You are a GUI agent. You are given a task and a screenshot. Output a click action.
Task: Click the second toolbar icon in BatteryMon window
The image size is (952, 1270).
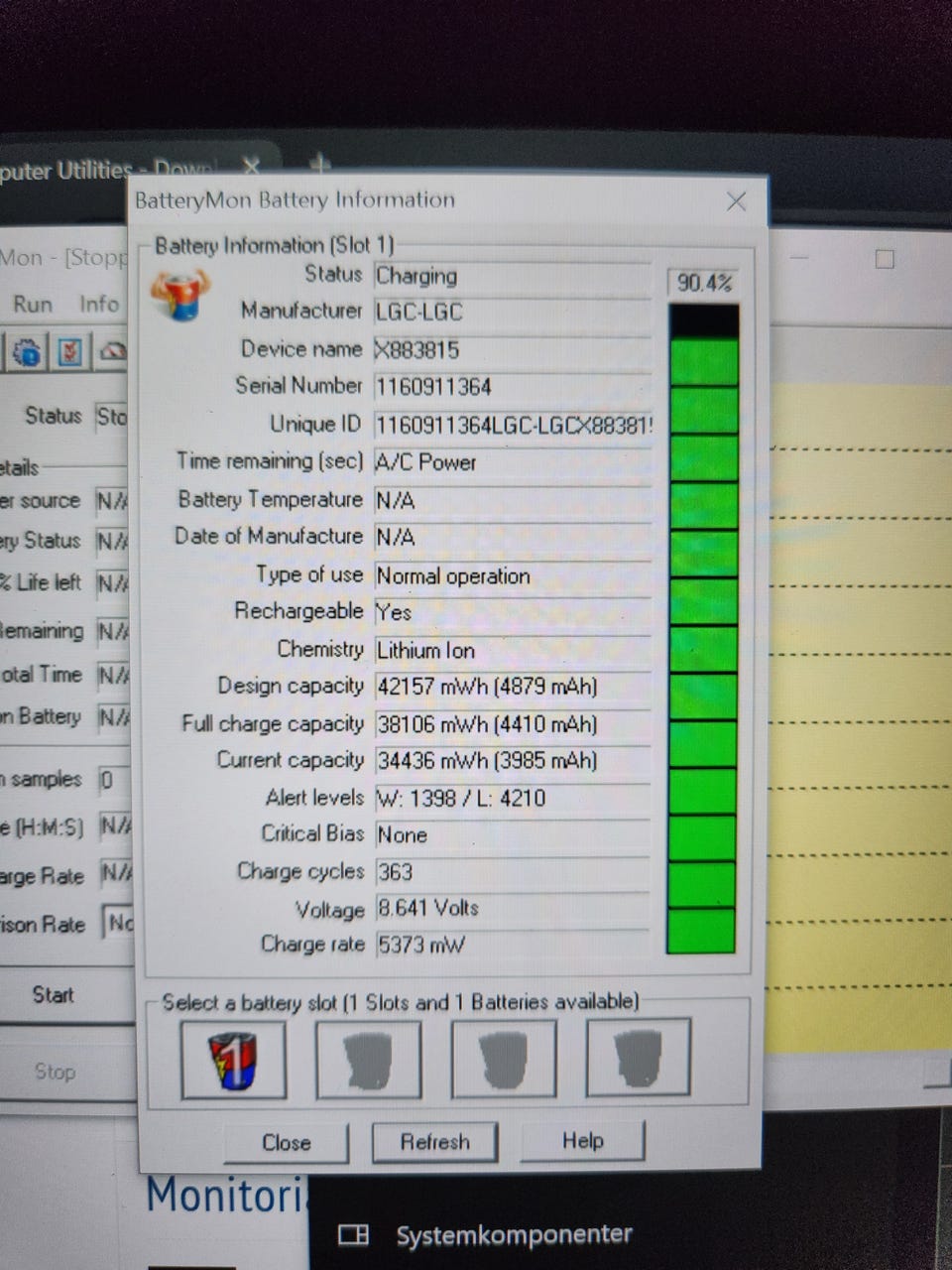pyautogui.click(x=69, y=351)
